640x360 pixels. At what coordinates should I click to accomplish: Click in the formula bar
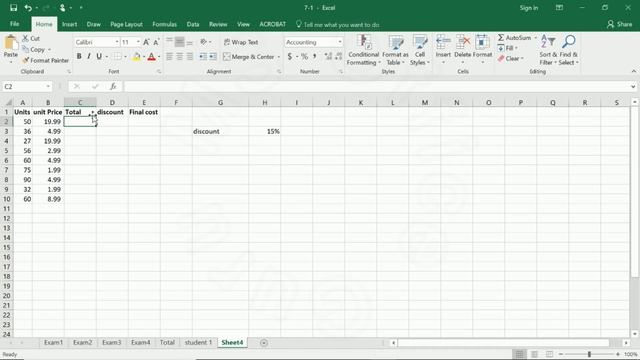(376, 86)
